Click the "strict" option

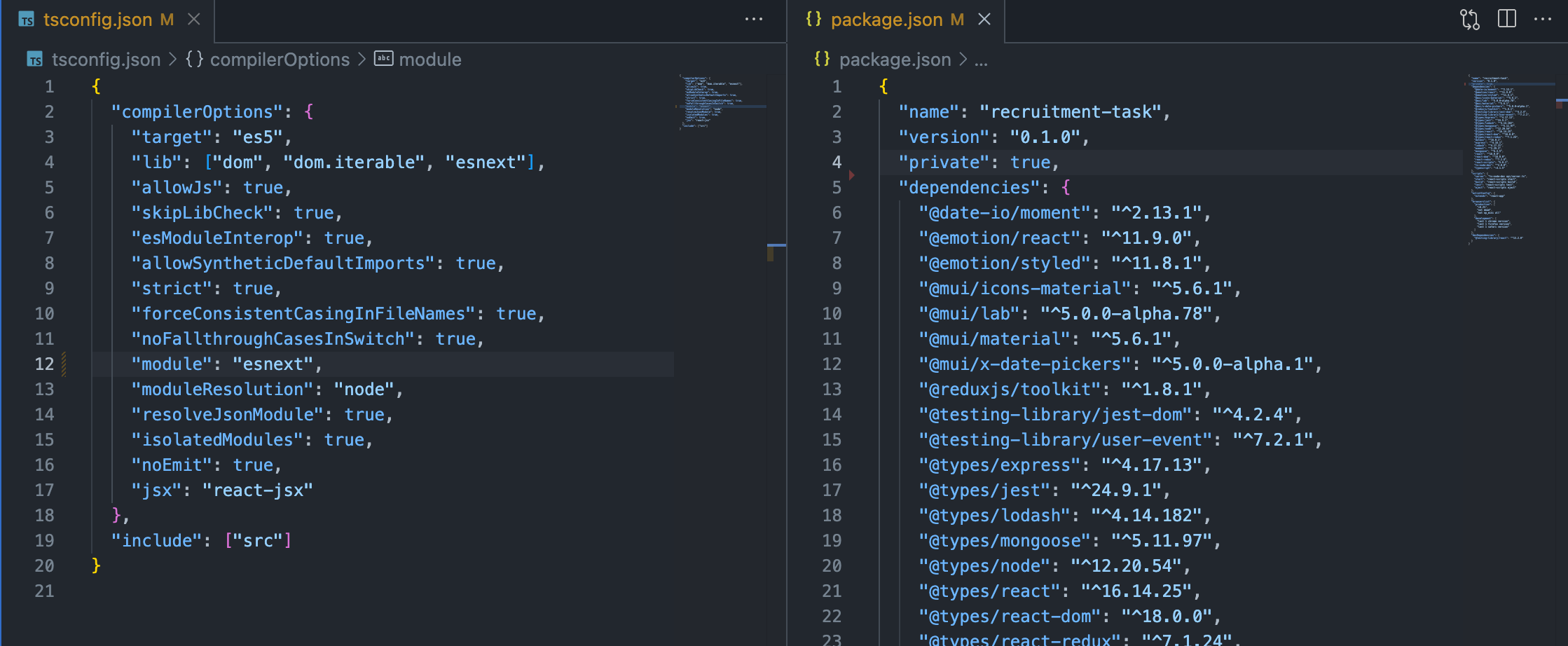point(172,289)
